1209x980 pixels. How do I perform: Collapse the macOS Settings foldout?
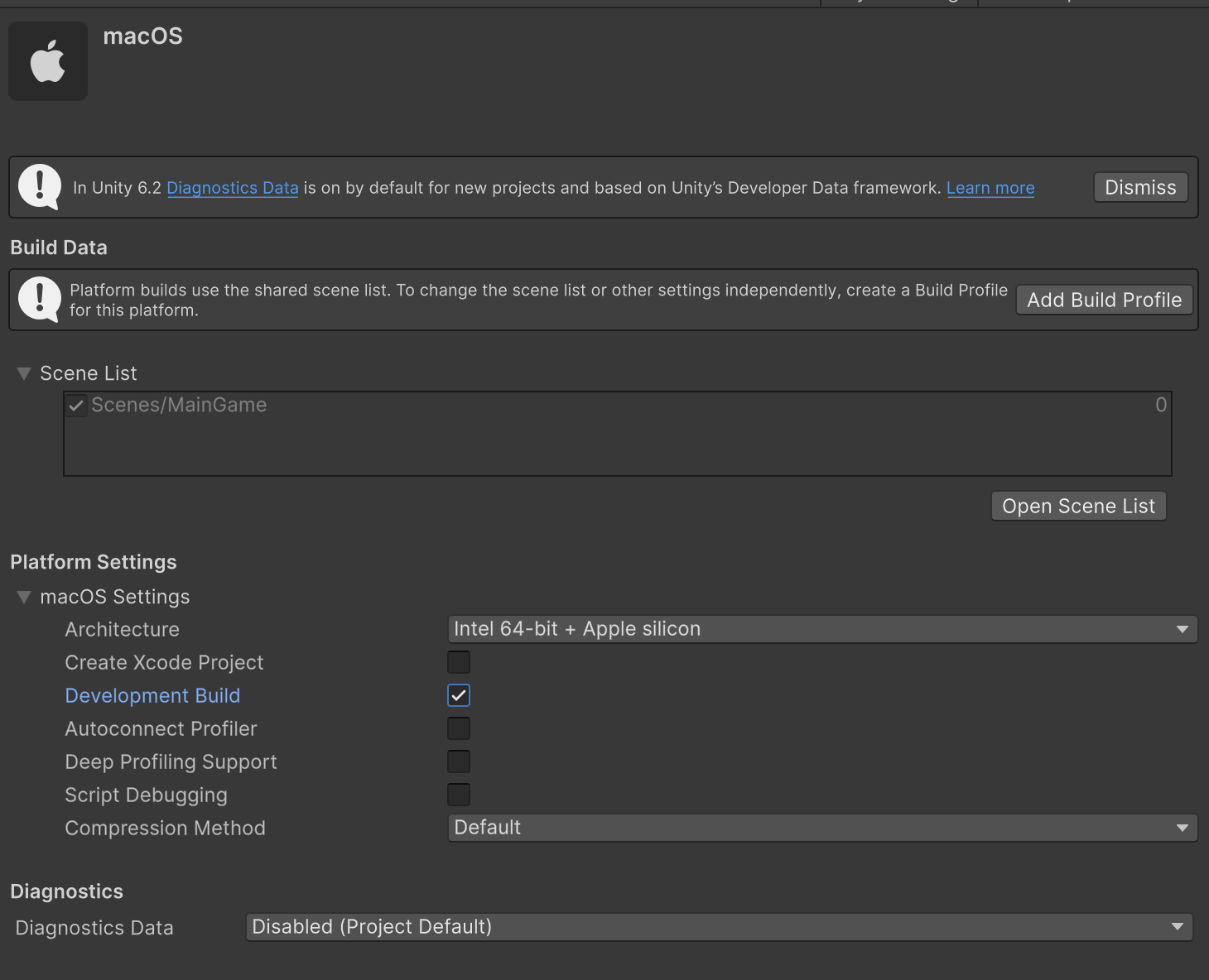[24, 597]
